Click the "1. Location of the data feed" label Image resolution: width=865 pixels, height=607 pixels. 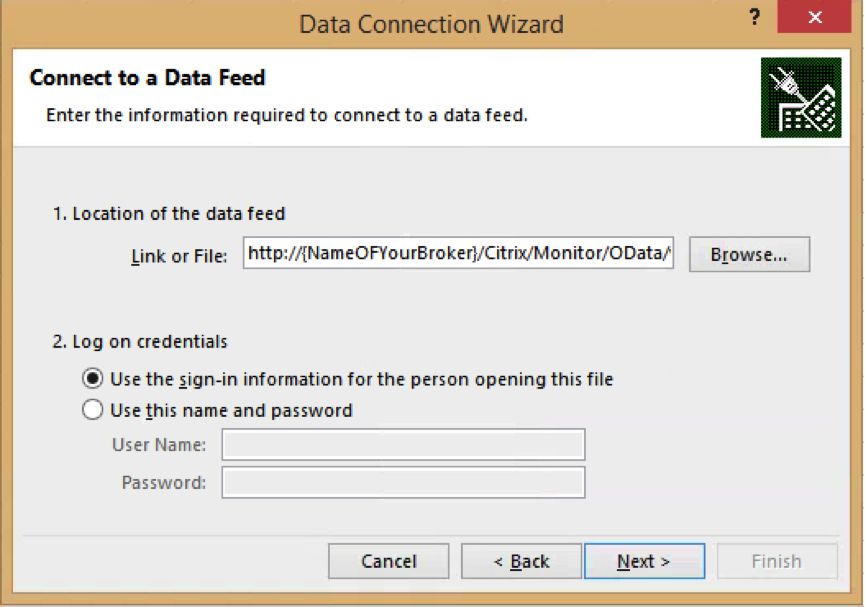[168, 213]
